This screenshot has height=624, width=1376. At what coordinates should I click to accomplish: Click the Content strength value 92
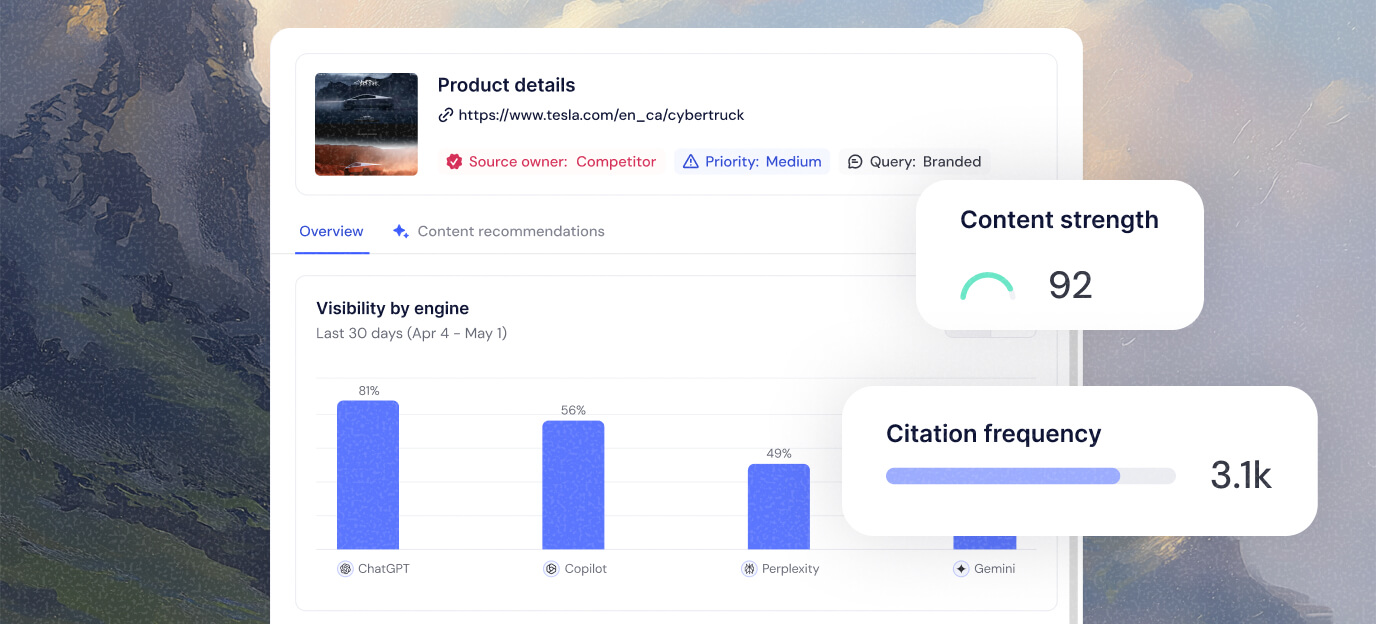pos(1070,286)
